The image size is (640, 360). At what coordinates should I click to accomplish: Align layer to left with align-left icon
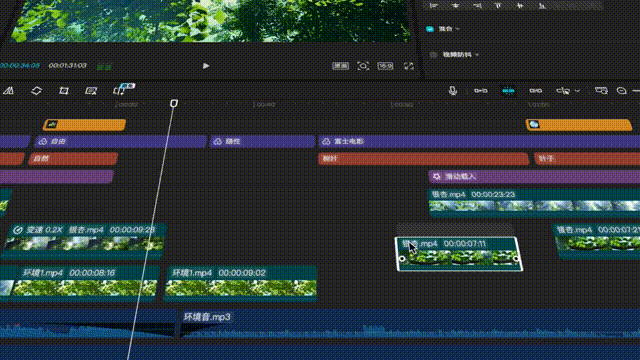[x=434, y=5]
